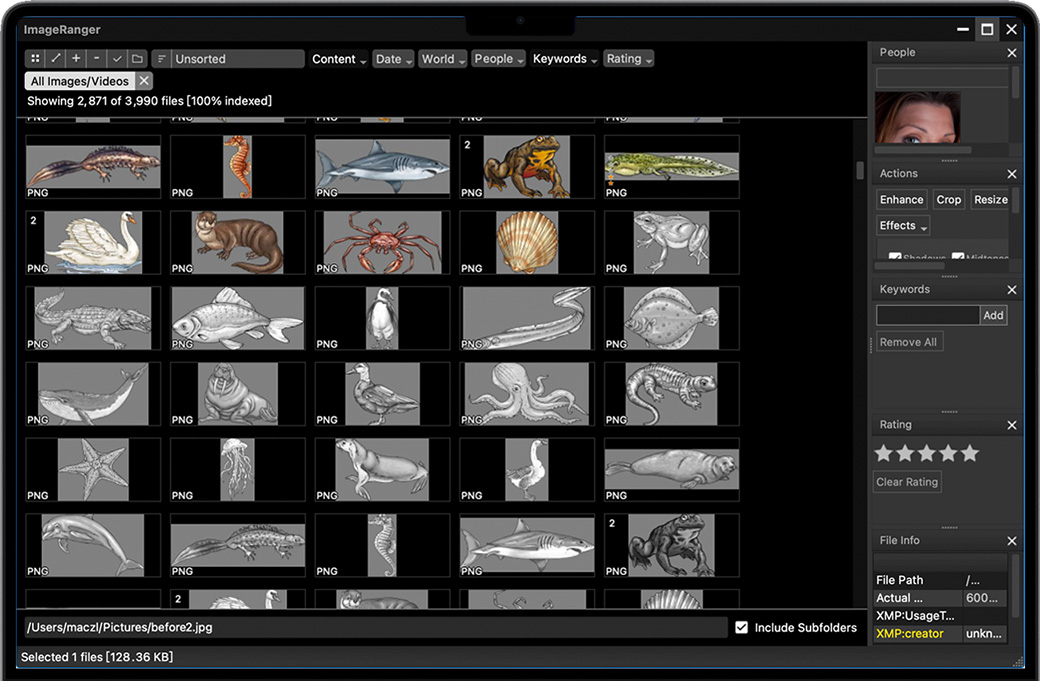Toggle the Include Subfolders checkbox
Image resolution: width=1040 pixels, height=681 pixels.
[x=741, y=628]
